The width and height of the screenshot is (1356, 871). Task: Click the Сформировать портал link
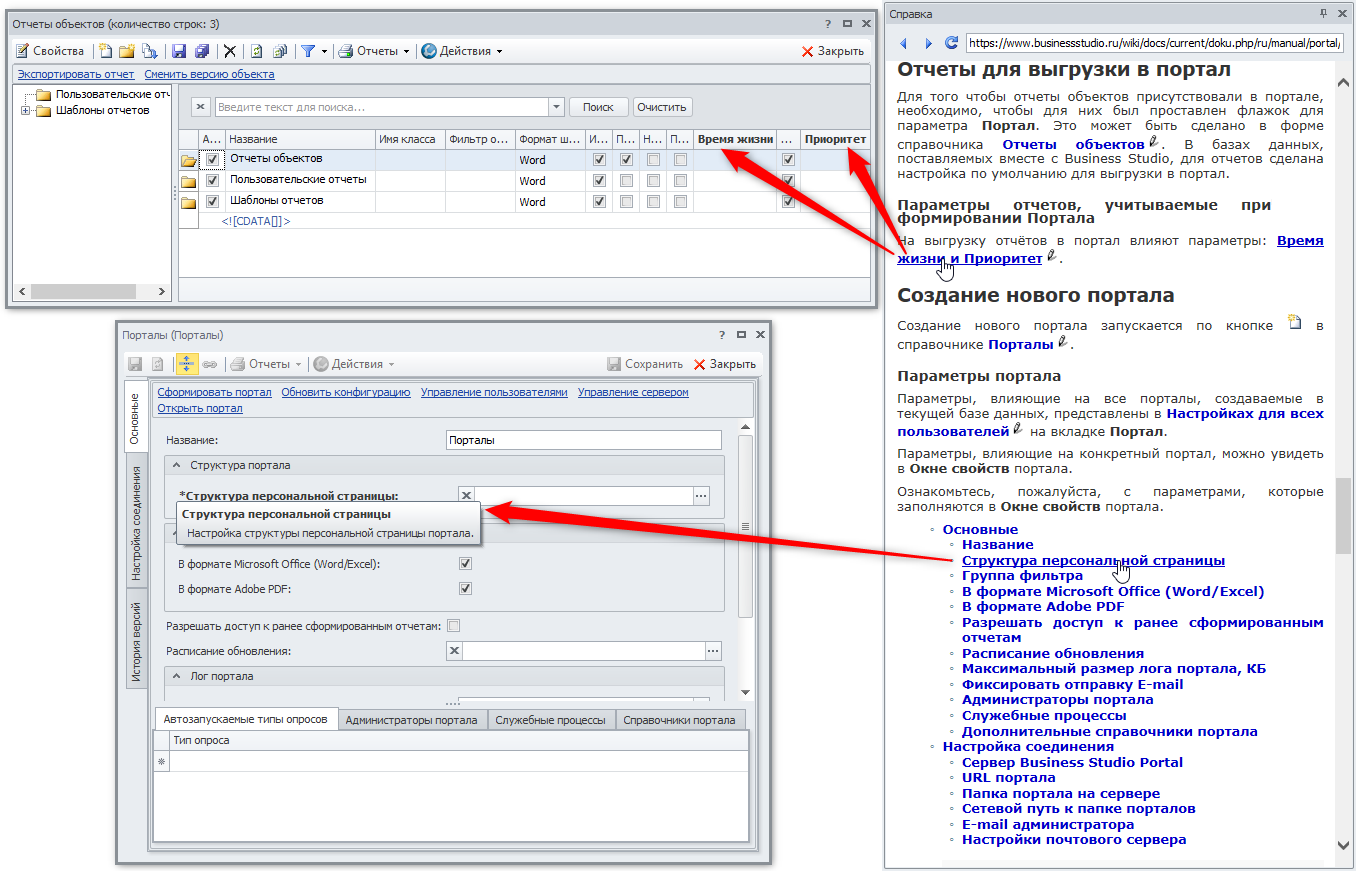(x=214, y=392)
